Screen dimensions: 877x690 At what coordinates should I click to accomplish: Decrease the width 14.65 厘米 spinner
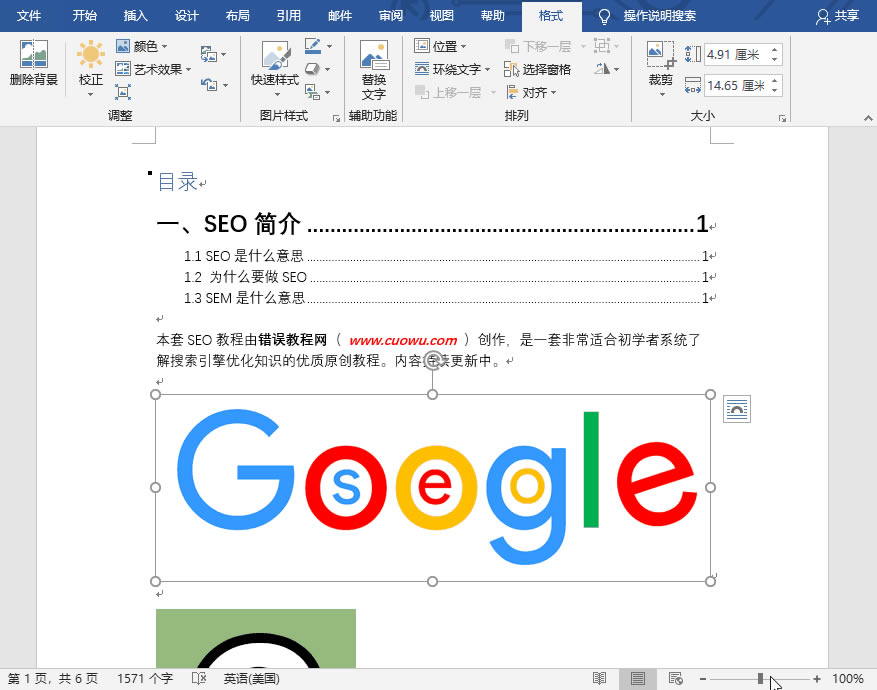tap(775, 90)
